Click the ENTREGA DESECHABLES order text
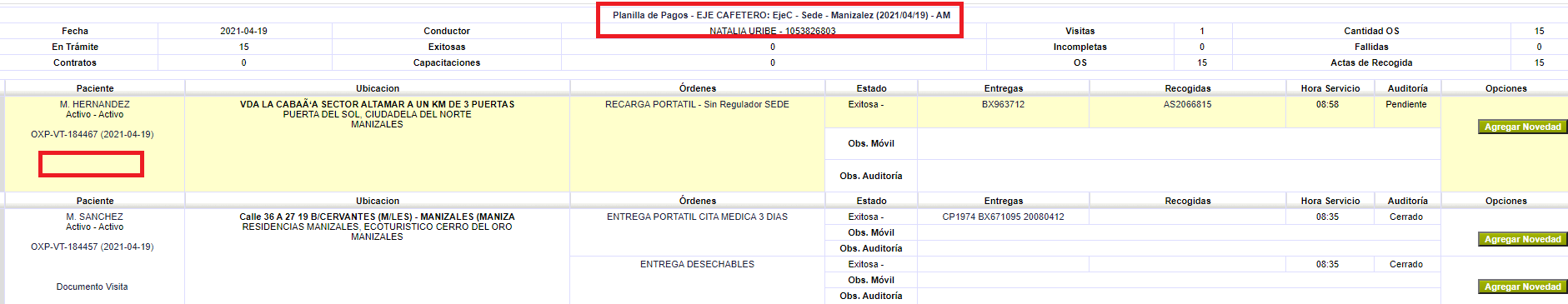 click(697, 264)
